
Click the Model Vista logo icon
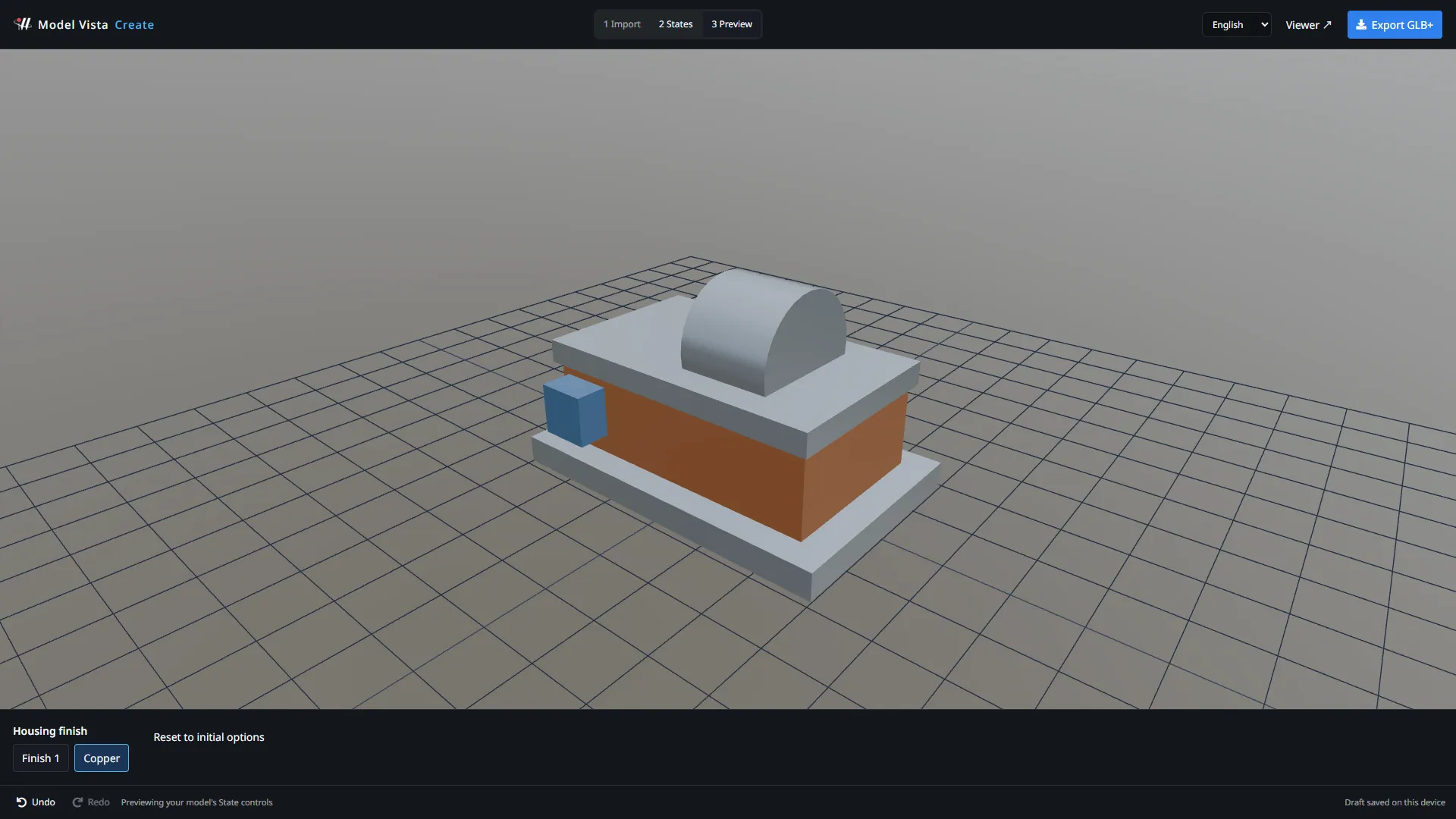(23, 24)
